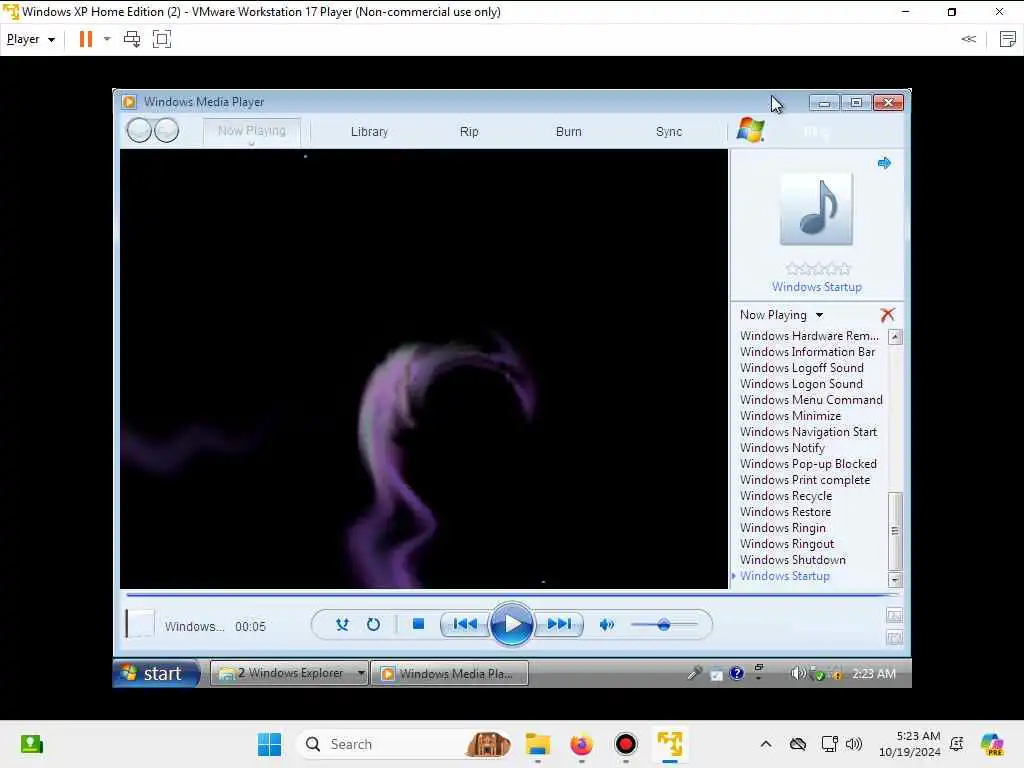Click the large round Play button

coord(511,624)
